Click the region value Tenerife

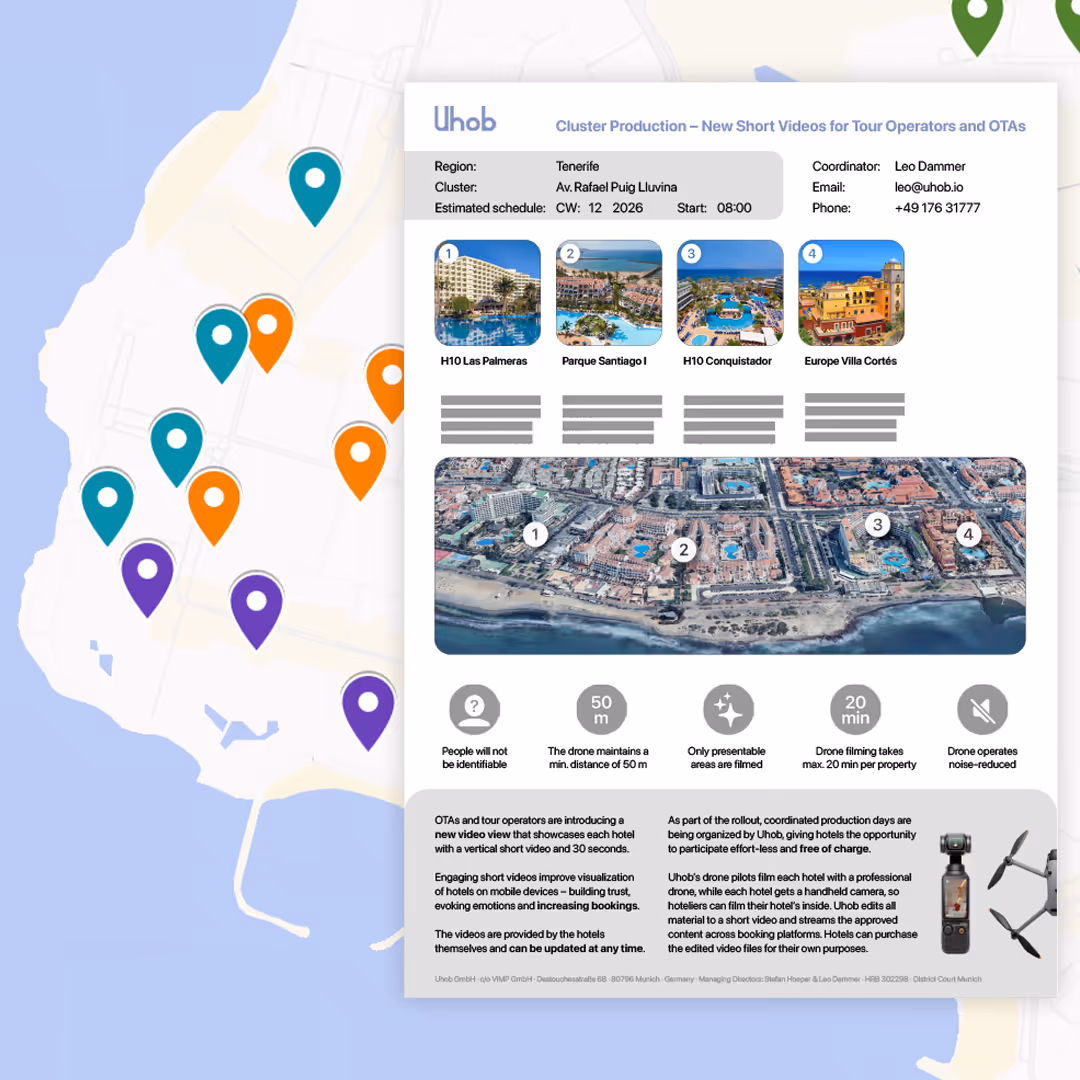[x=577, y=167]
